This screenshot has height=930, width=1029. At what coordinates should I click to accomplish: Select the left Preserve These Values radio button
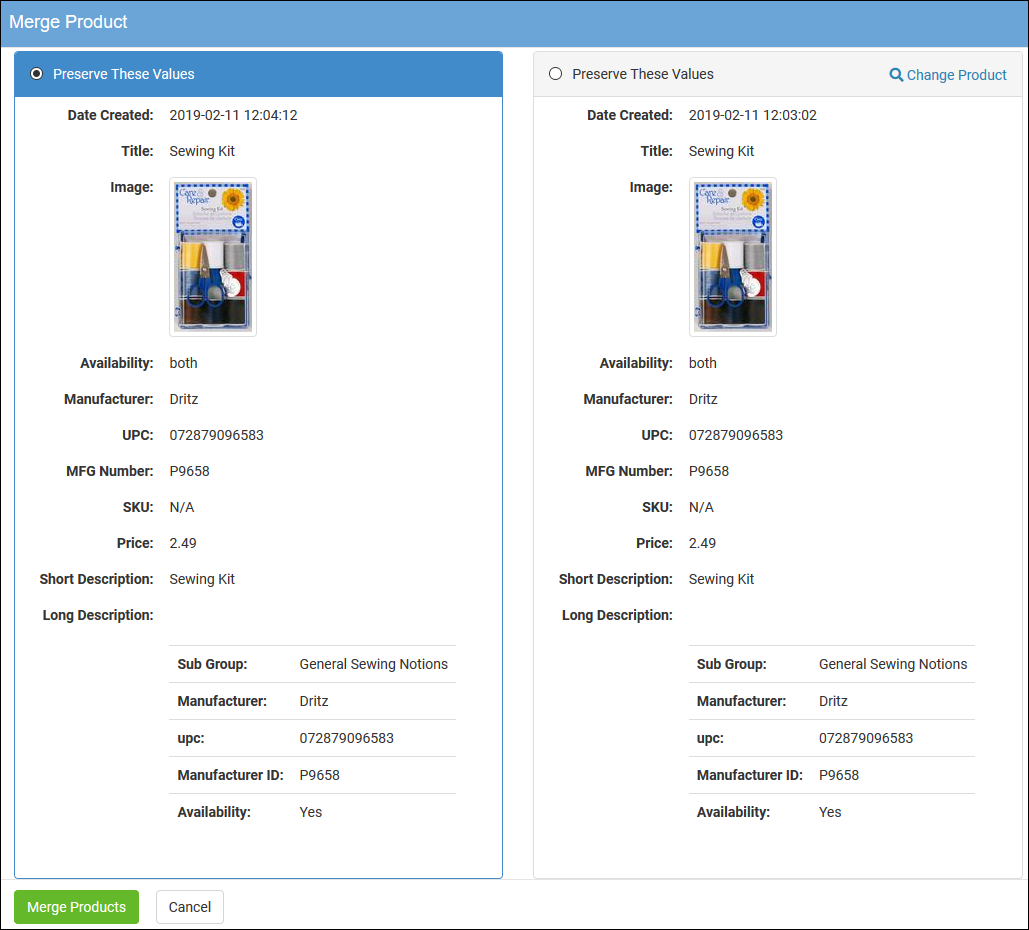click(x=36, y=72)
